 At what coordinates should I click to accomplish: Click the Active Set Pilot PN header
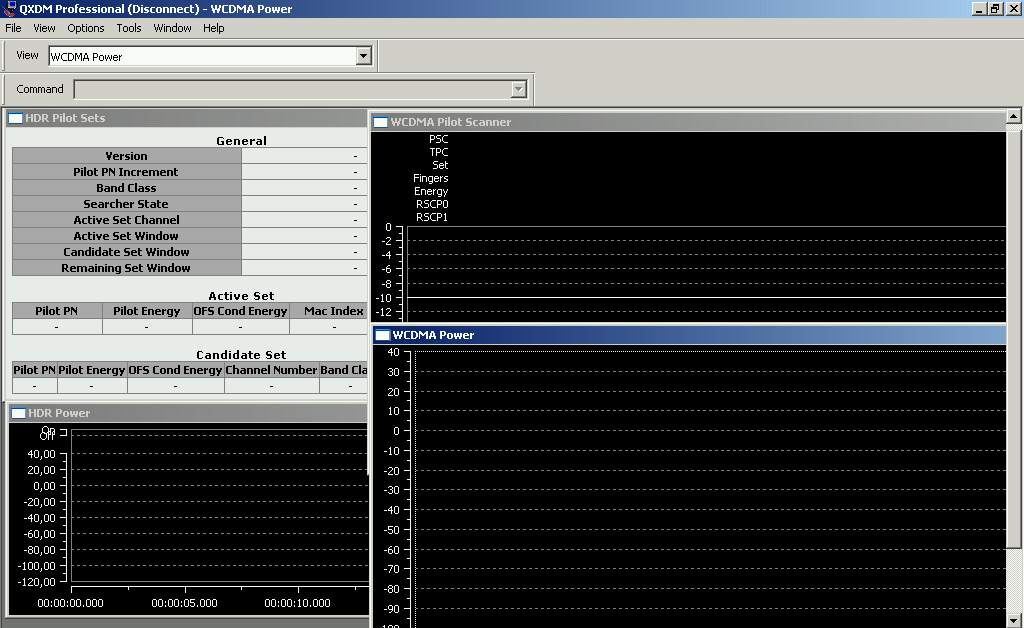point(57,311)
